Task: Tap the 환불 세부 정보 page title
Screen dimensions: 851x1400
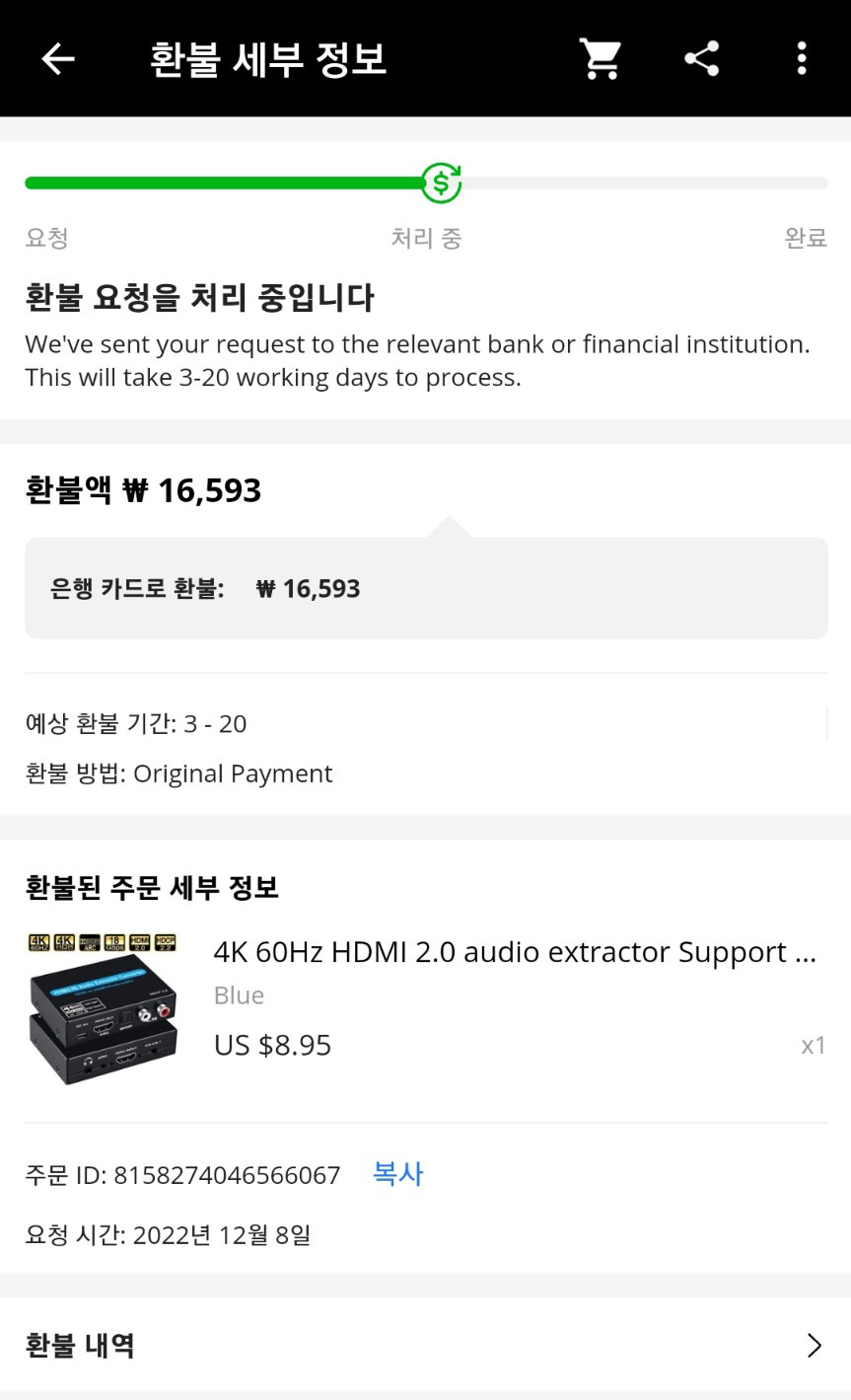Action: [x=267, y=59]
